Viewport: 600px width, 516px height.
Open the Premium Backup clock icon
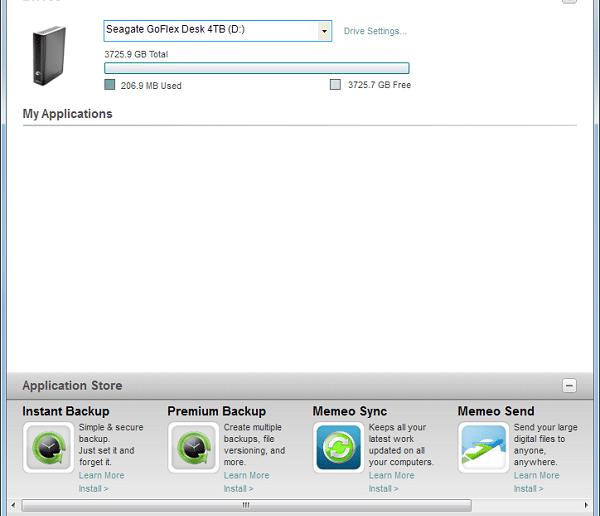pyautogui.click(x=193, y=447)
